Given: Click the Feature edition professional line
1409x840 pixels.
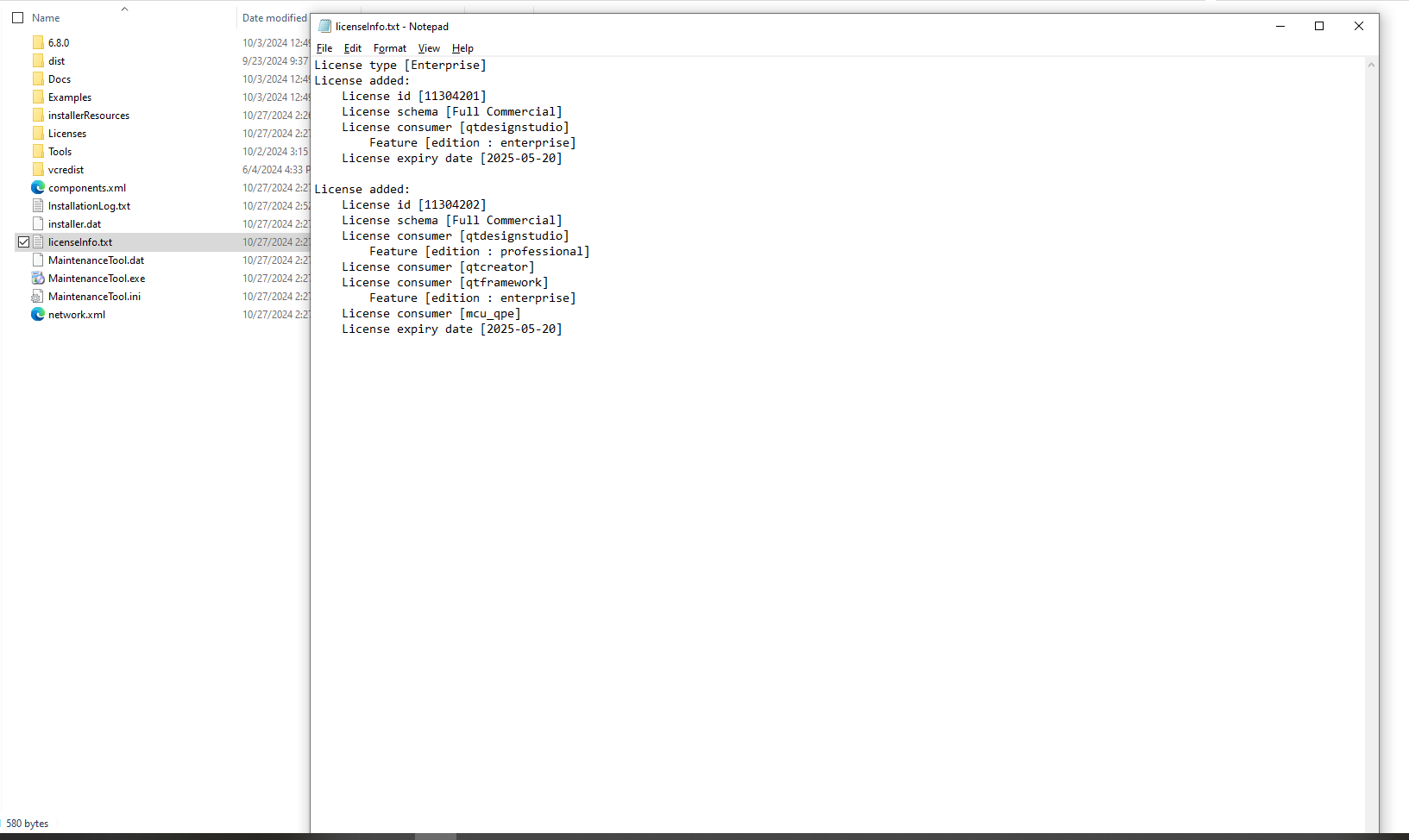Looking at the screenshot, I should tap(480, 251).
